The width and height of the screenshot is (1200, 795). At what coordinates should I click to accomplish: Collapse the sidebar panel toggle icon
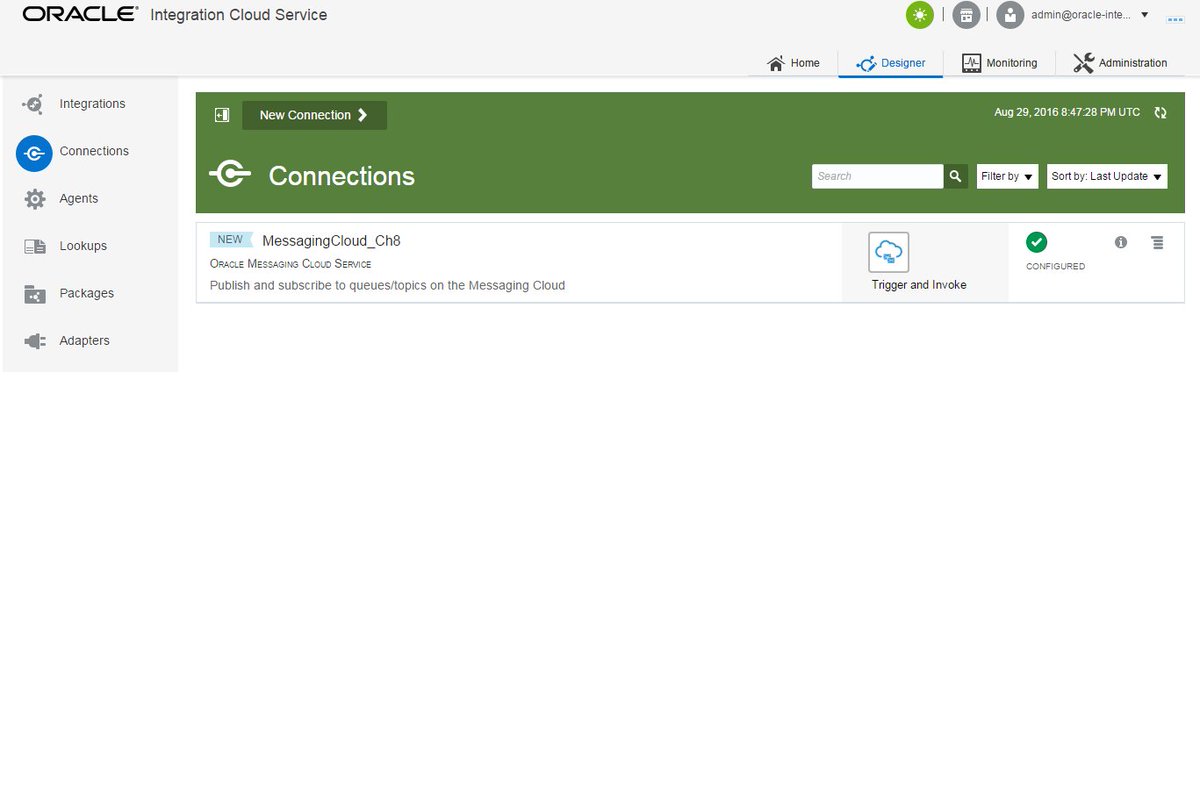(222, 115)
